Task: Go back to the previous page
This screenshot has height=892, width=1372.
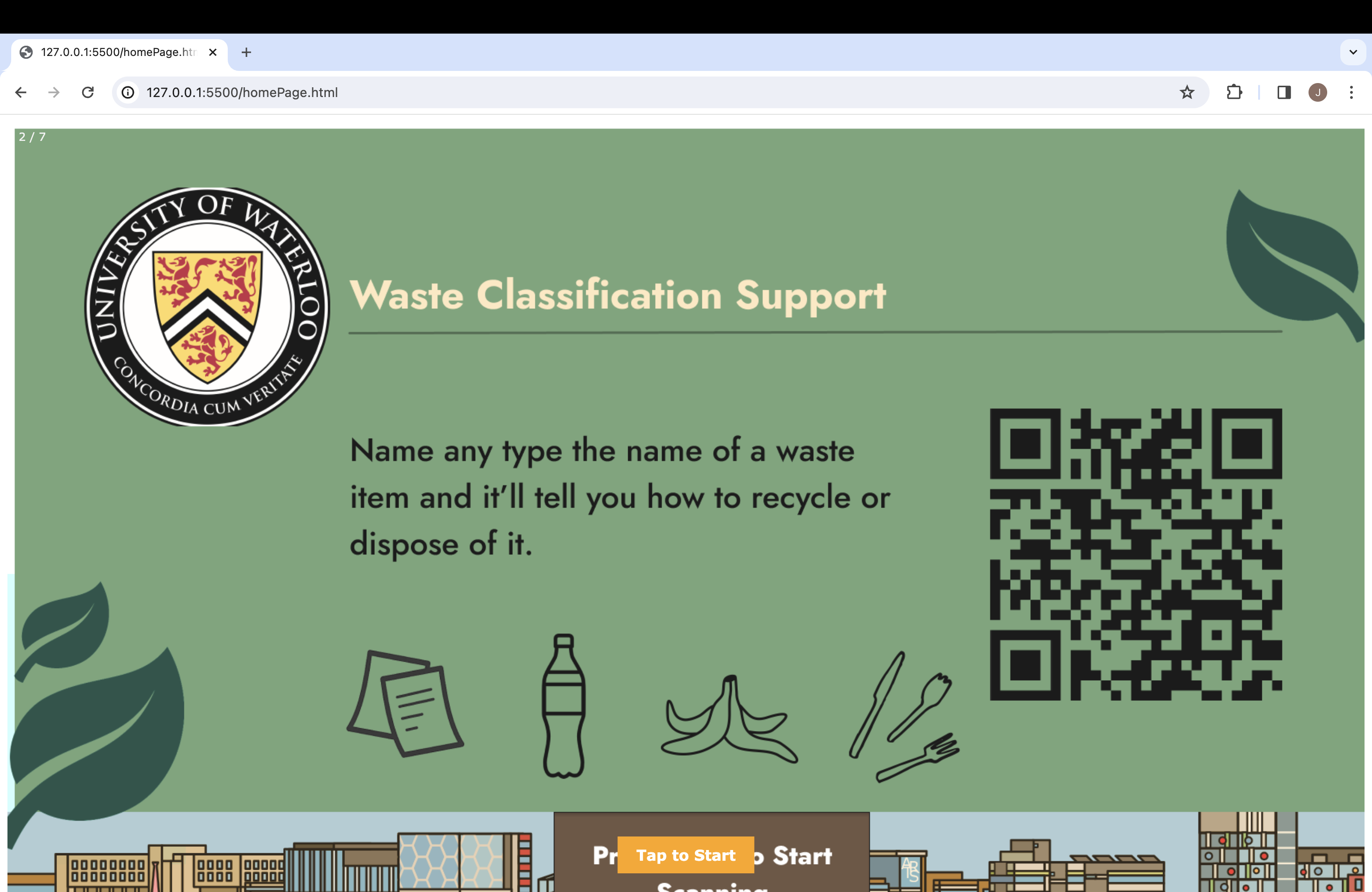Action: (21, 92)
